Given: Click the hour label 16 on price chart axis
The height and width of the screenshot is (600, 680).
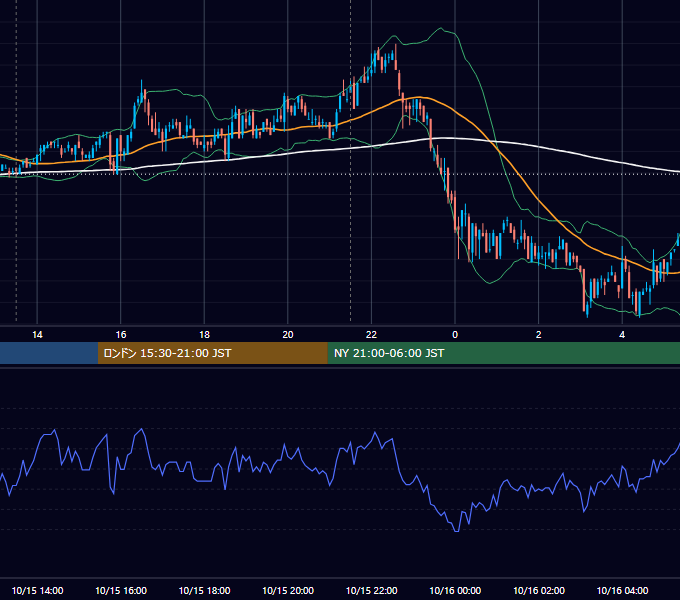Looking at the screenshot, I should point(121,335).
